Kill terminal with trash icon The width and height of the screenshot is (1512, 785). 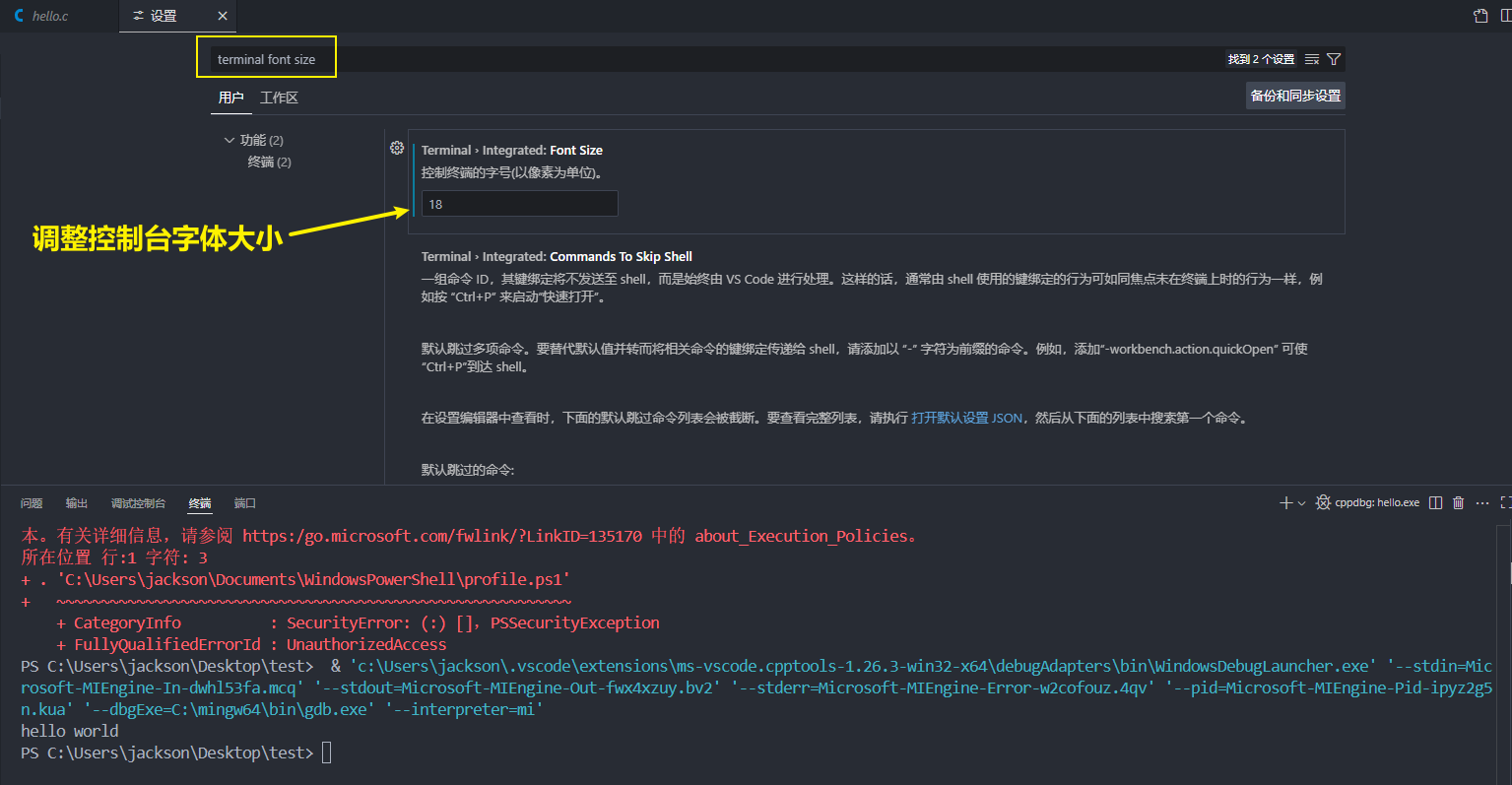1459,503
